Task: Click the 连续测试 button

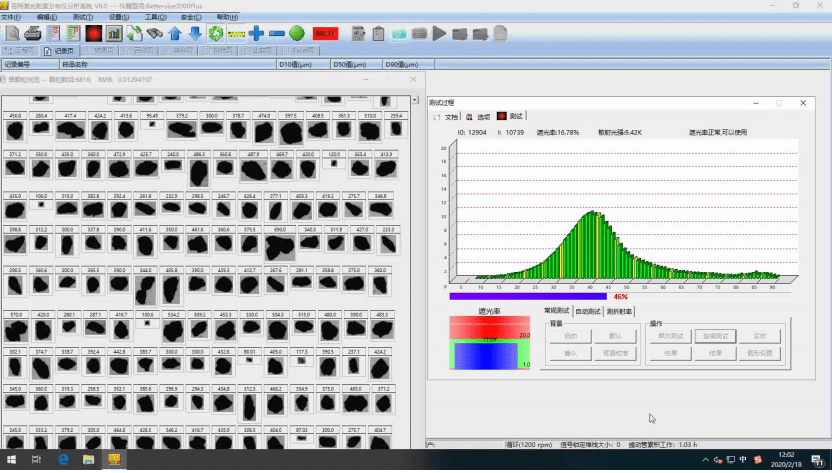Action: [717, 336]
